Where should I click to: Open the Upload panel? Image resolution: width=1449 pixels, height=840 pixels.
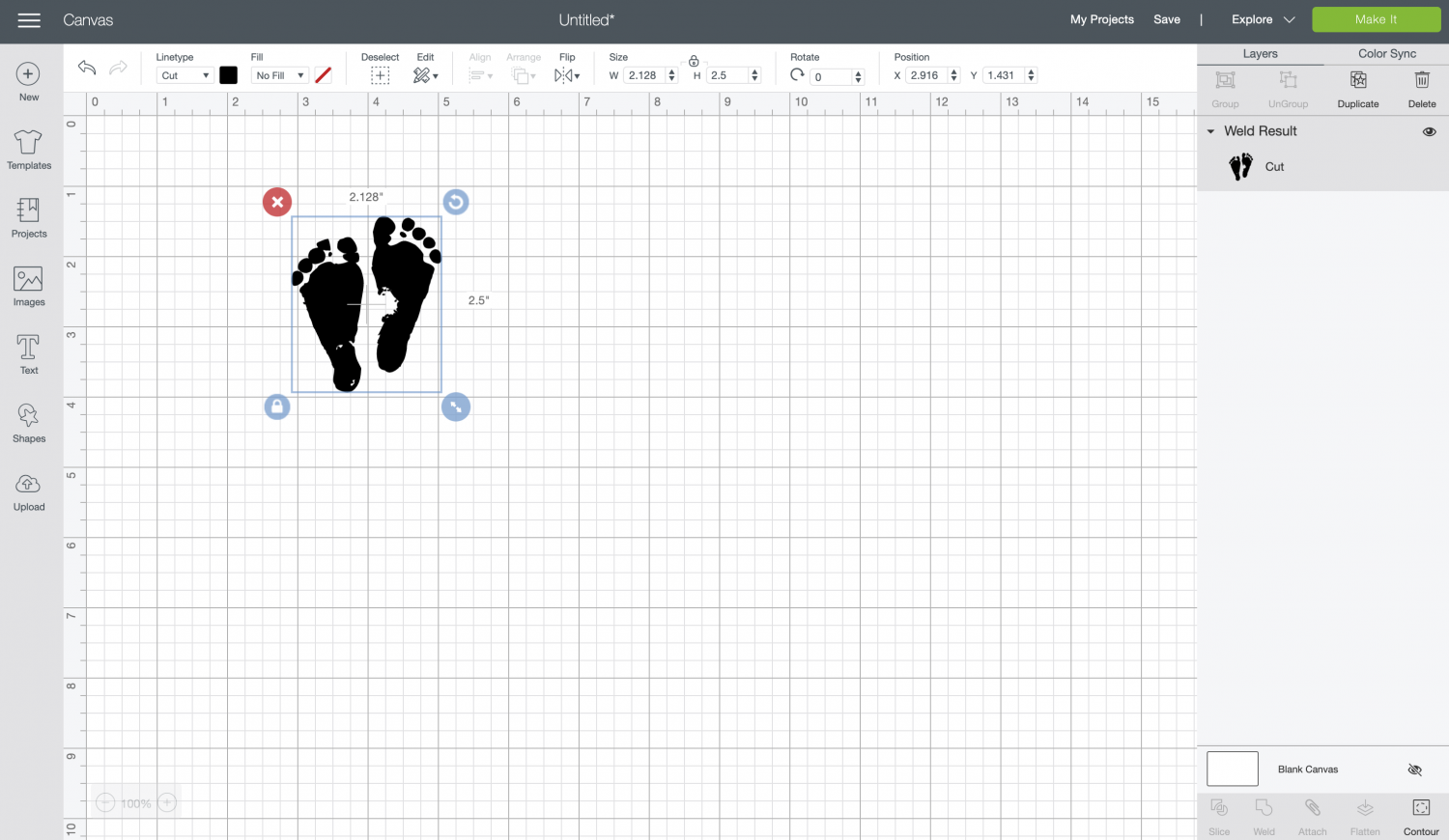[29, 491]
